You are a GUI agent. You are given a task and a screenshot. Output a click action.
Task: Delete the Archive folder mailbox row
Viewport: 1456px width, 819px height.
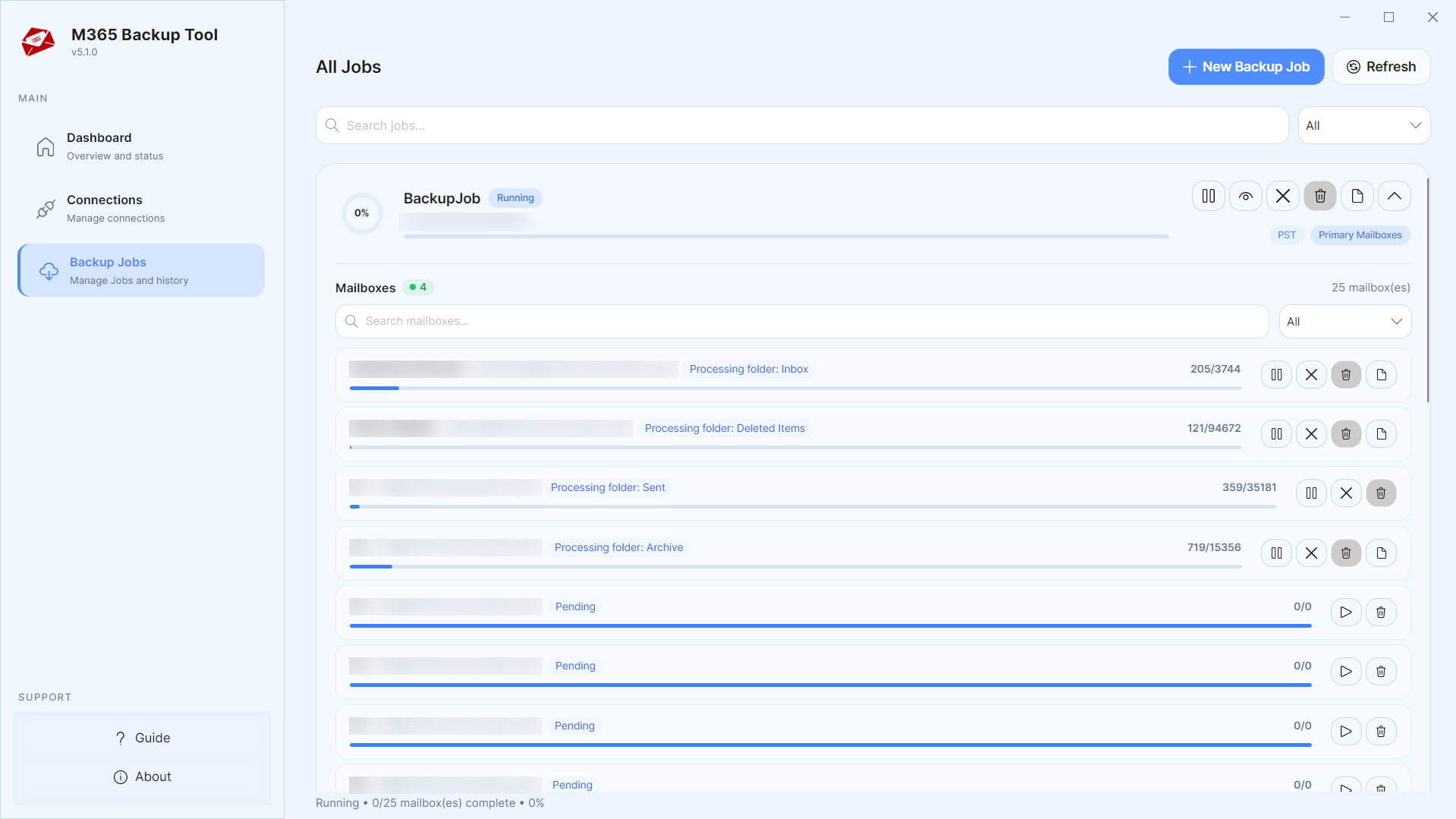(1346, 553)
